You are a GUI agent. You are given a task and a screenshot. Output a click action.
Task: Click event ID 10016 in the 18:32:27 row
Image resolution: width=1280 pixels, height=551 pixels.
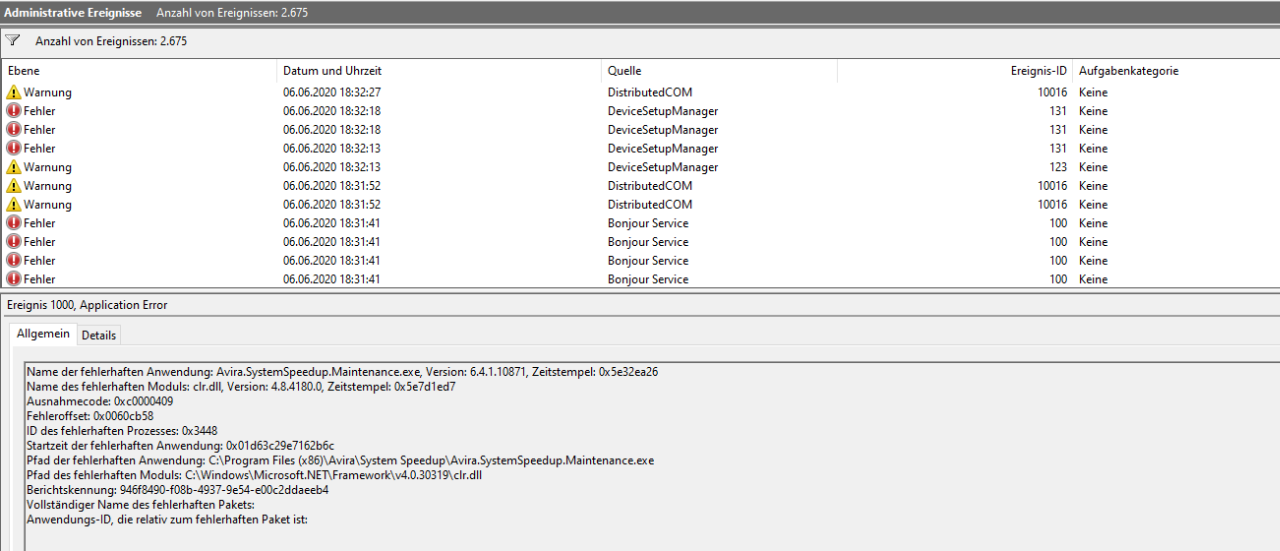(1052, 92)
